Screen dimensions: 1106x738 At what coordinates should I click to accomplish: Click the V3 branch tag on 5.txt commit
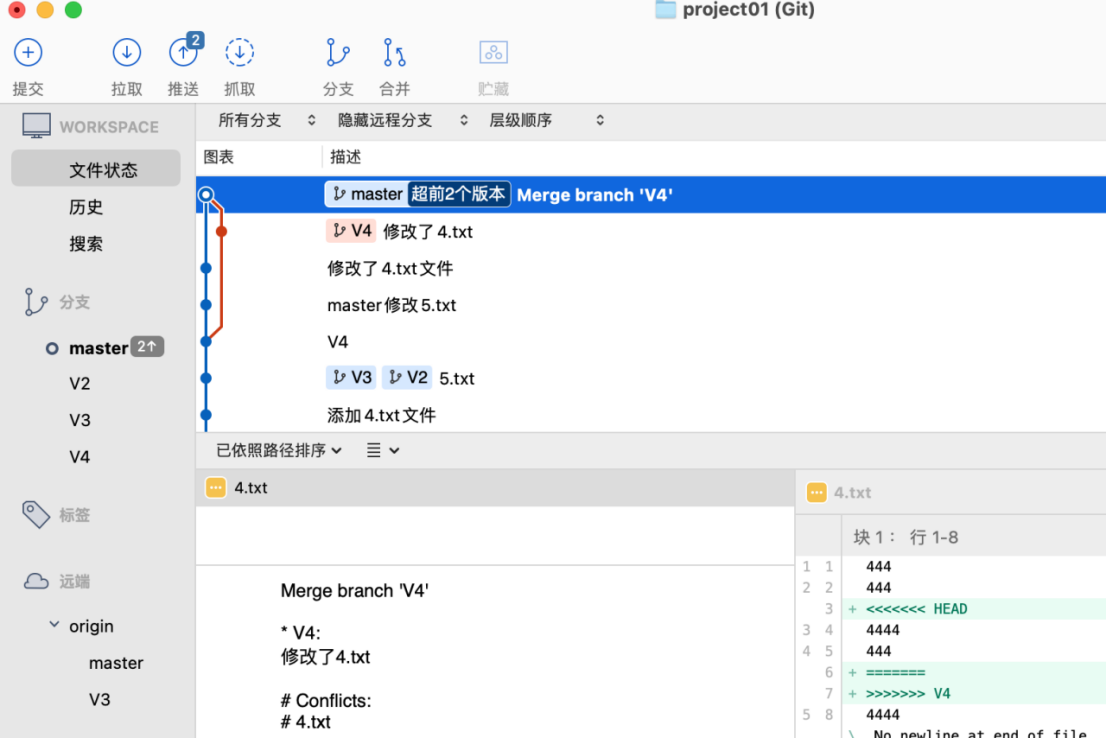[x=351, y=377]
